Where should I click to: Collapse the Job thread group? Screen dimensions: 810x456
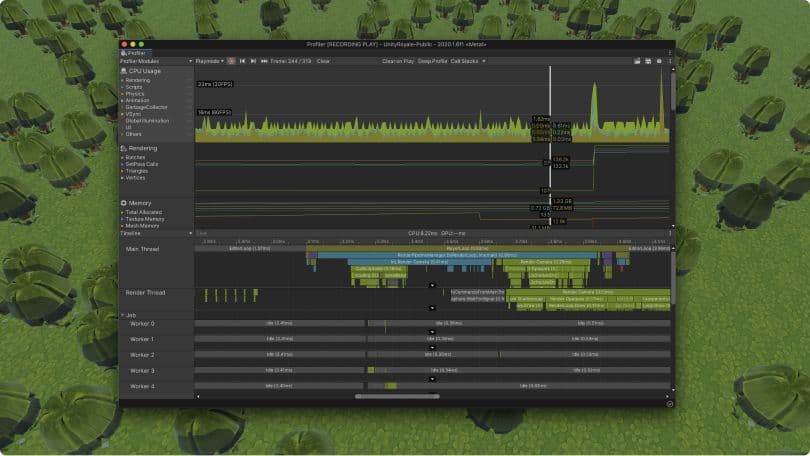122,314
